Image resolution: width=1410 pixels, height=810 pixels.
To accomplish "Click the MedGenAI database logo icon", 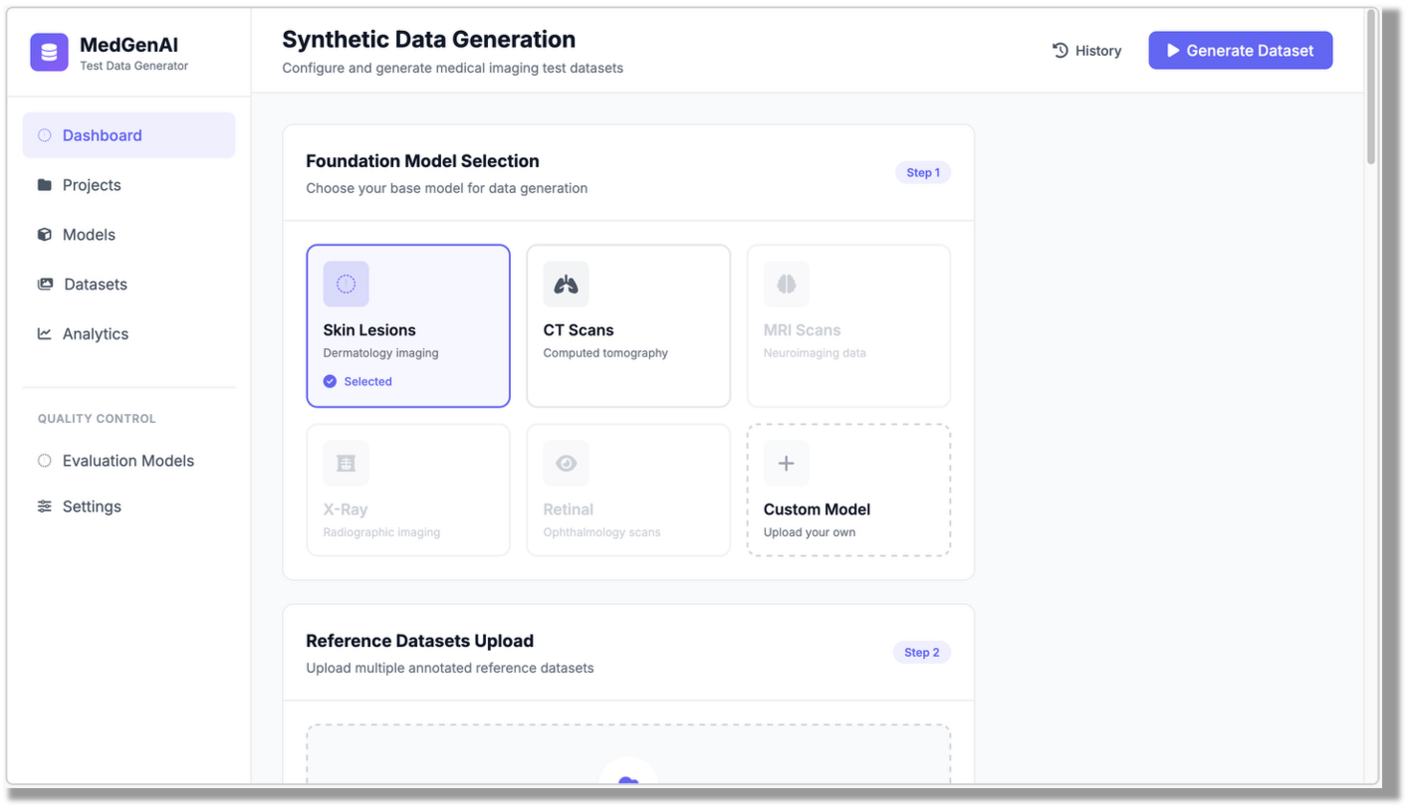I will click(x=49, y=52).
